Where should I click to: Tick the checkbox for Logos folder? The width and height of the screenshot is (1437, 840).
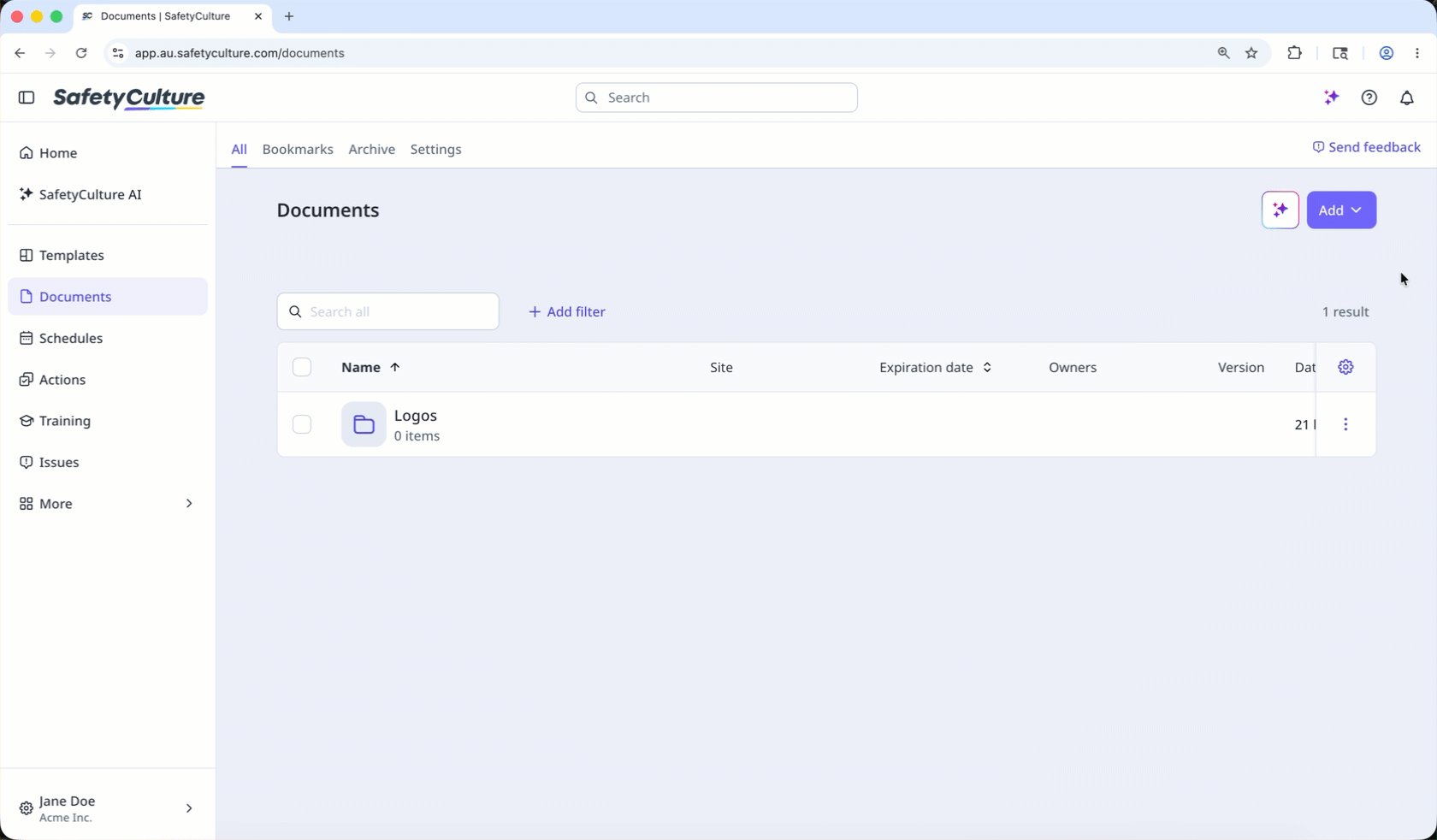tap(302, 424)
